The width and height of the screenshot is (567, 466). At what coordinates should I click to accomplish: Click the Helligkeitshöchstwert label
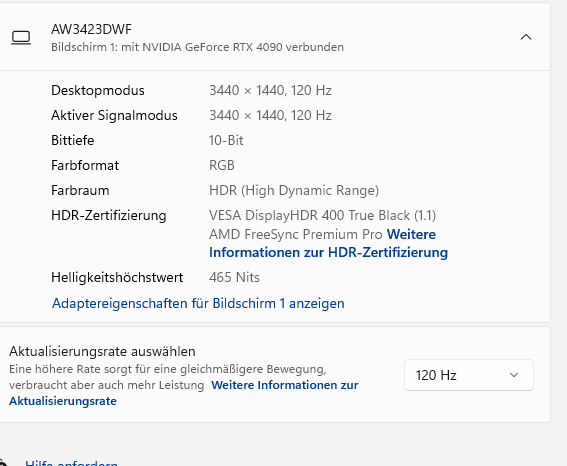tap(117, 277)
